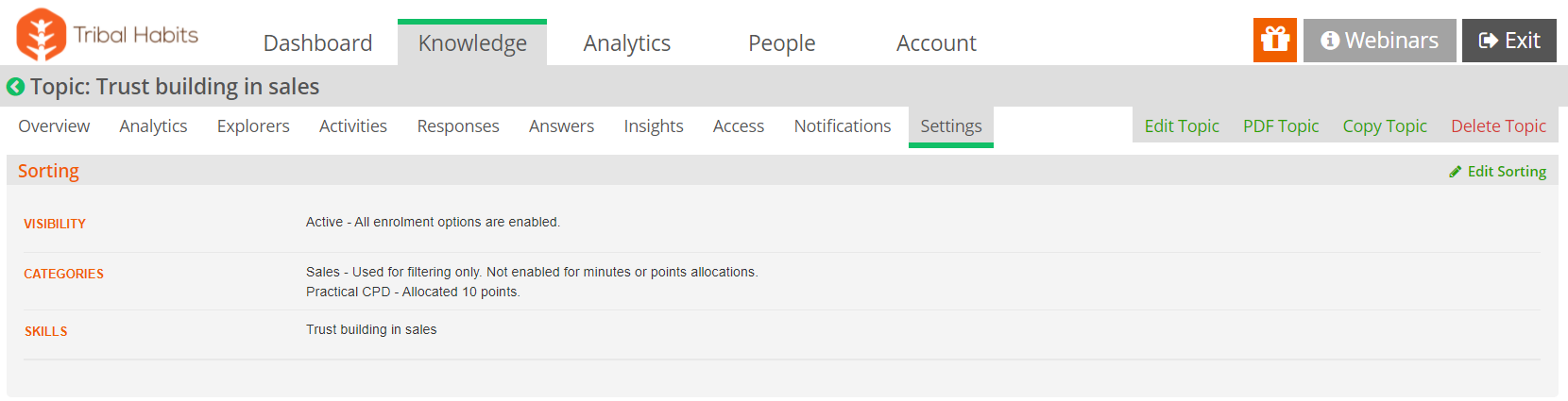Viewport: 1568px width, 401px height.
Task: Open Webinars info button
Action: click(1380, 41)
